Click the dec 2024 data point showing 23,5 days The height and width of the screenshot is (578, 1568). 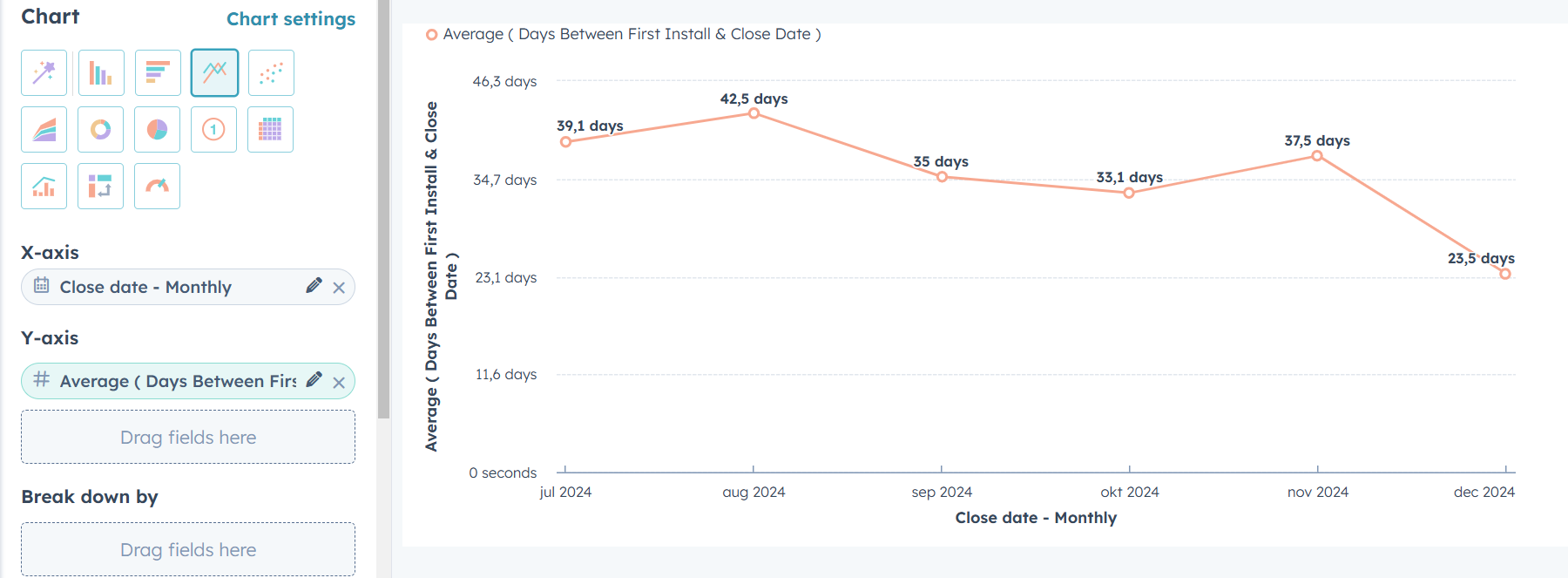1504,274
